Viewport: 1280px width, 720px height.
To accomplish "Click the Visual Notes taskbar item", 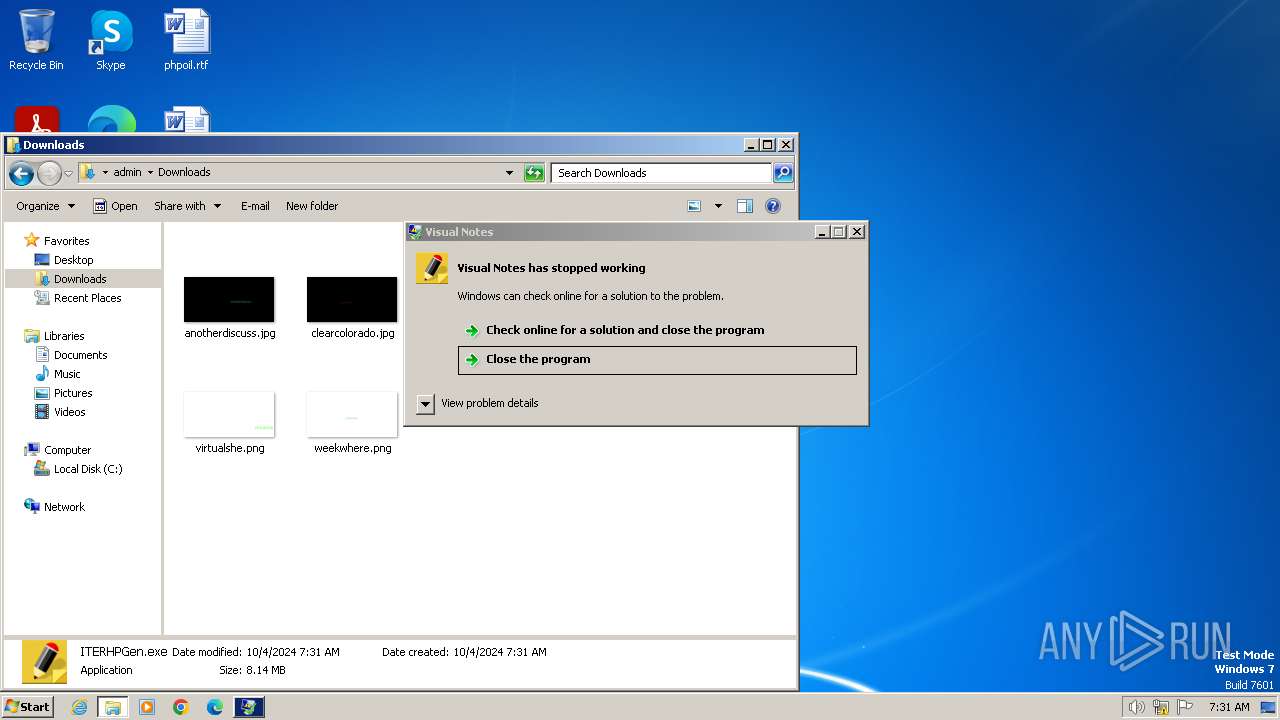I will point(249,707).
